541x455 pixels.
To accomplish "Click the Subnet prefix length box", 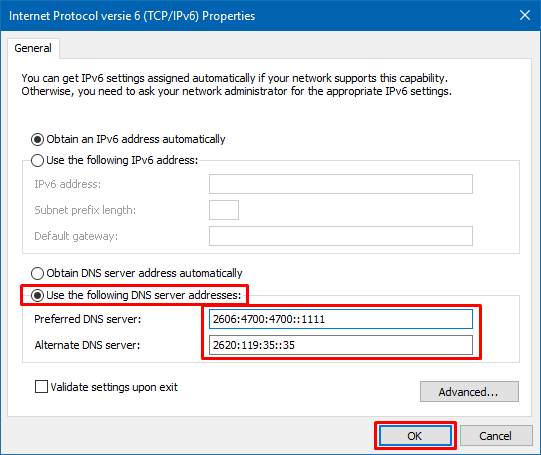I will (224, 210).
